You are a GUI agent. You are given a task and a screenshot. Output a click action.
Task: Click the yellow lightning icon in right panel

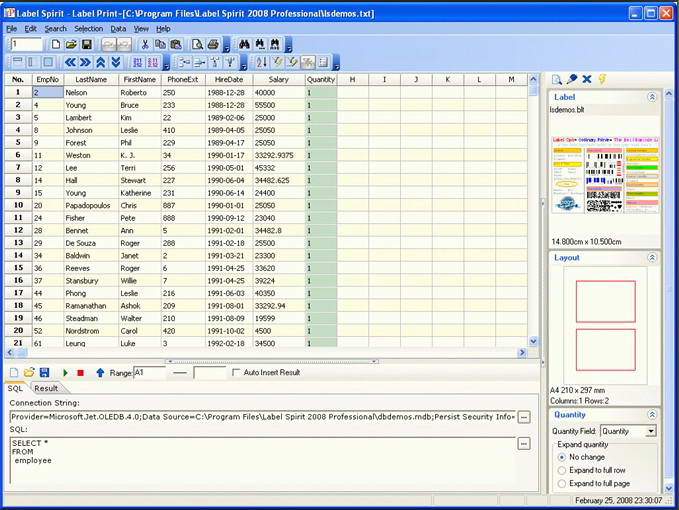(602, 79)
